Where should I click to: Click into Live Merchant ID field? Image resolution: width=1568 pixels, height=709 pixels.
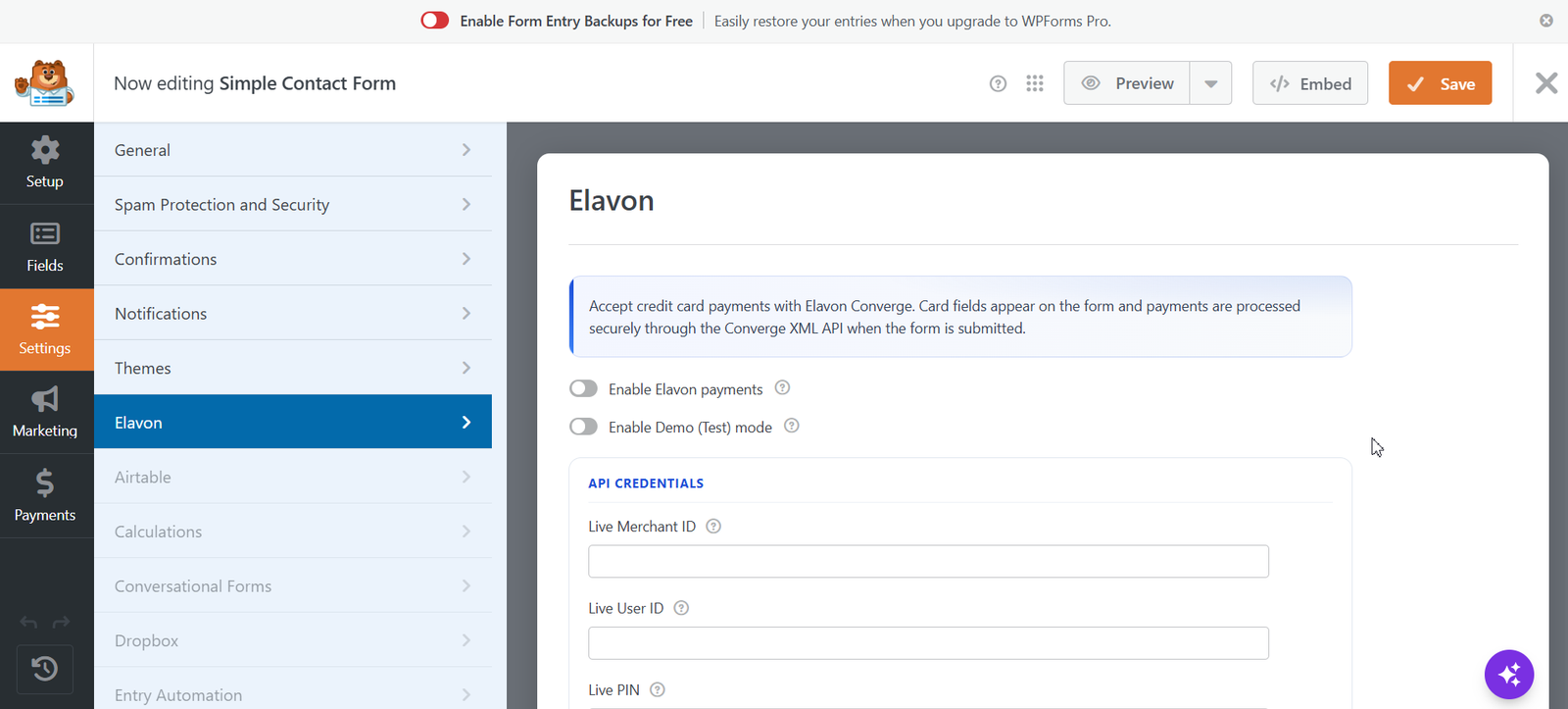point(928,561)
